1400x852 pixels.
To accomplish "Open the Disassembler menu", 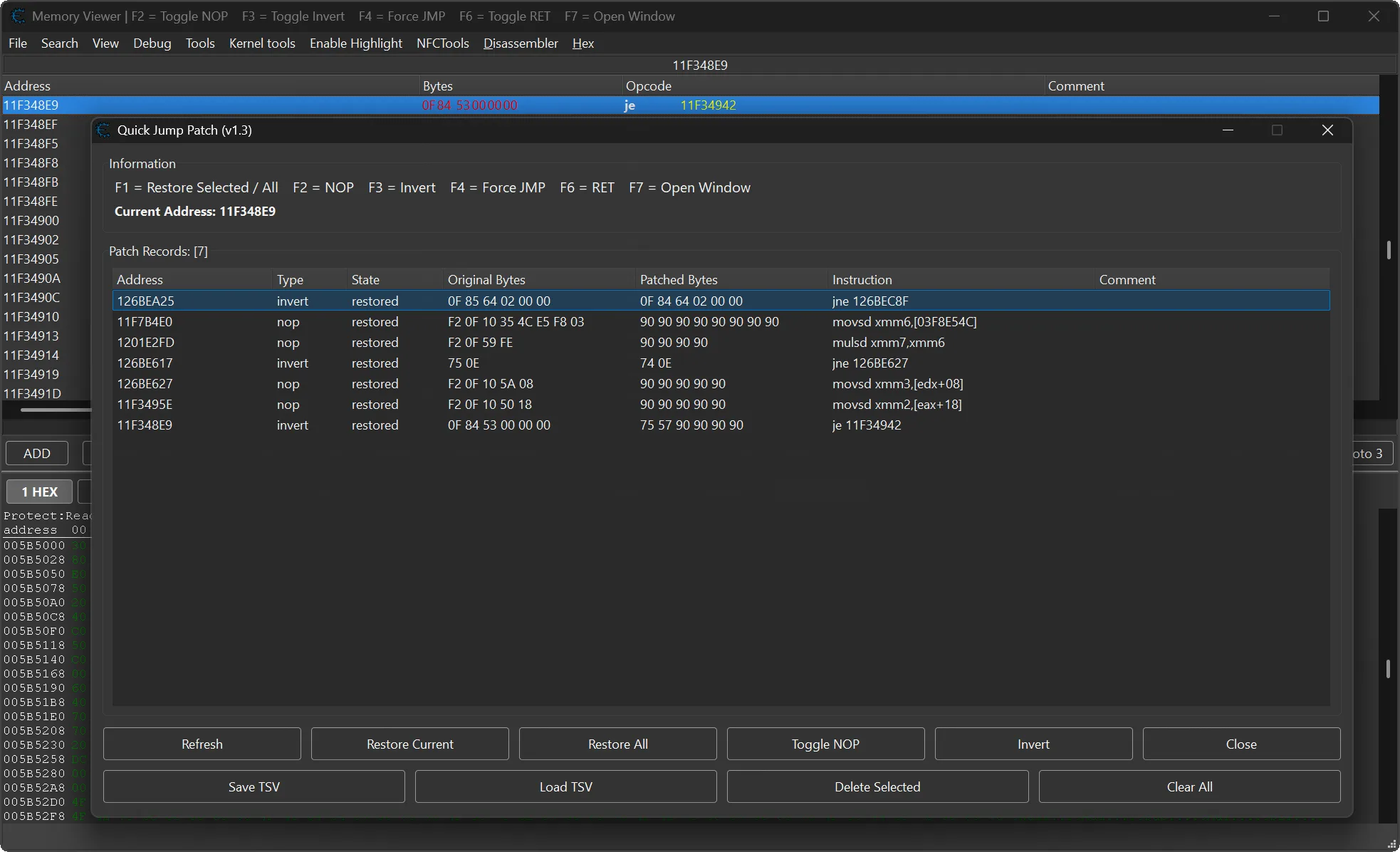I will (x=521, y=43).
